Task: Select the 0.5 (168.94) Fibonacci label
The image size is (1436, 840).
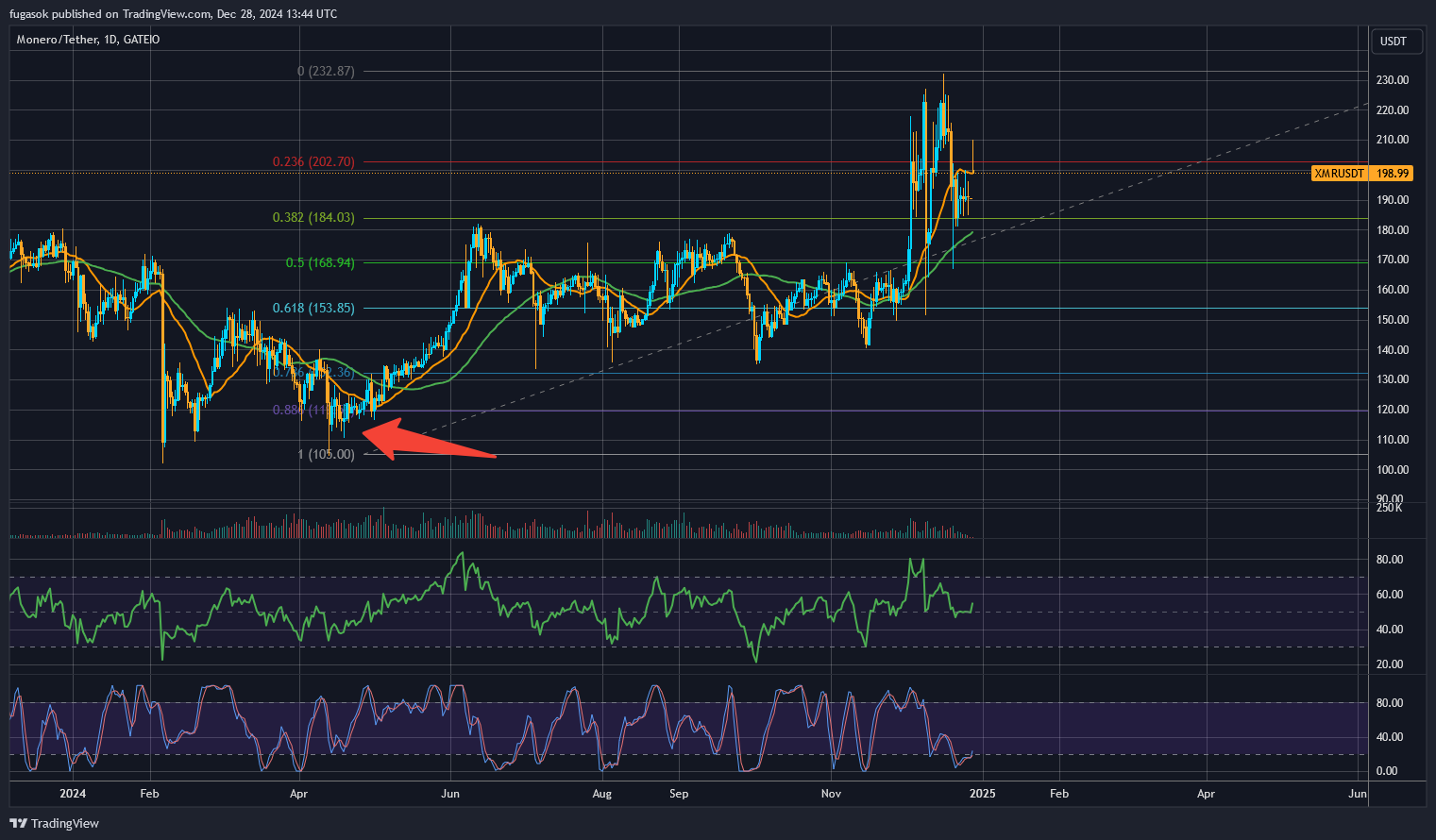Action: tap(320, 262)
